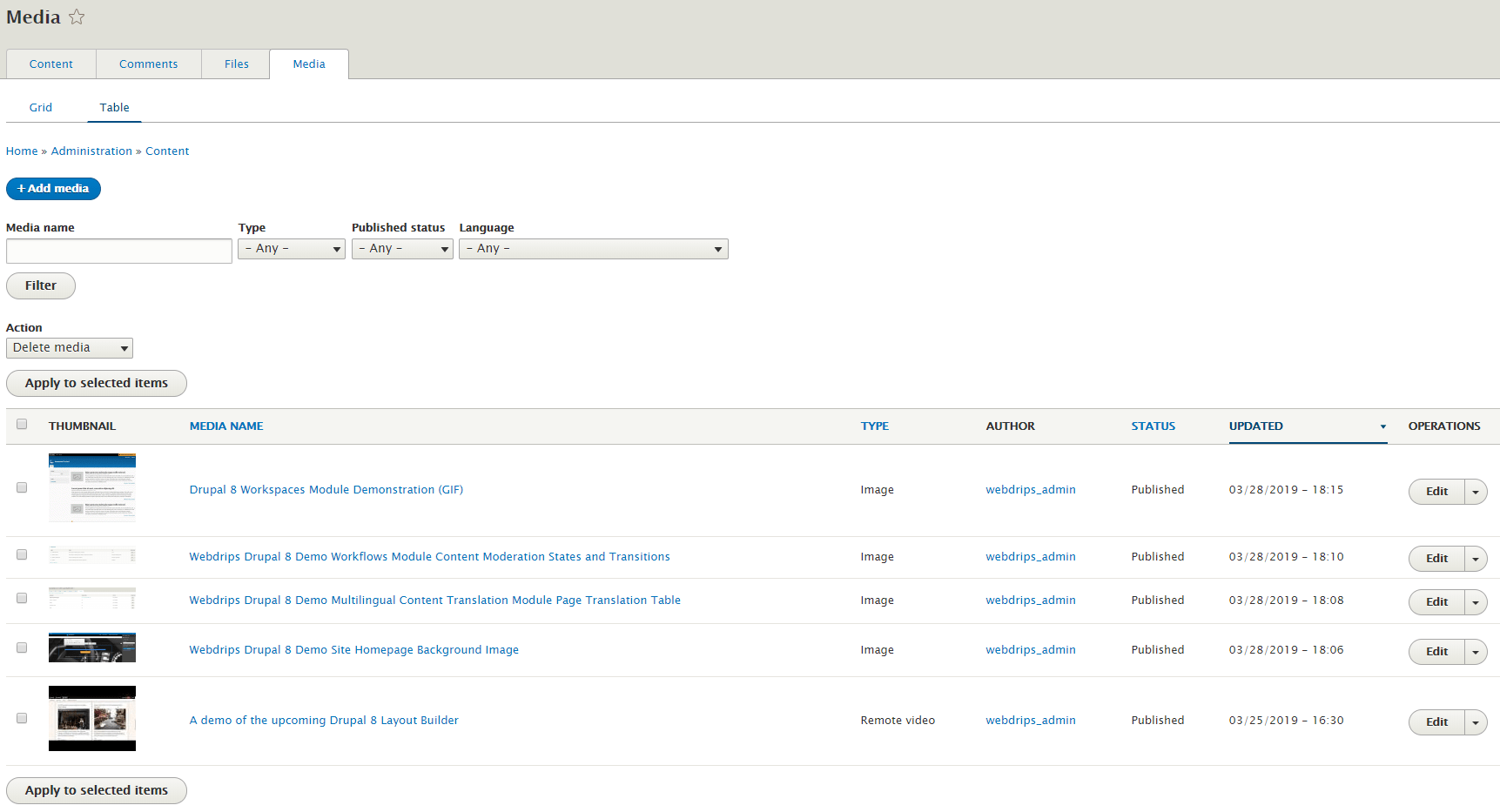The height and width of the screenshot is (812, 1500).
Task: Click inside the Media name filter field
Action: click(118, 251)
